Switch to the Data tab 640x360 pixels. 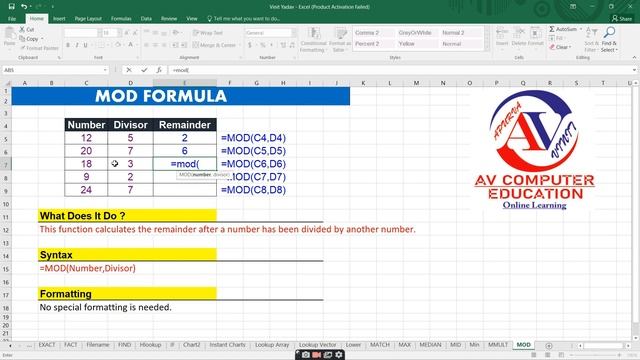[x=146, y=18]
